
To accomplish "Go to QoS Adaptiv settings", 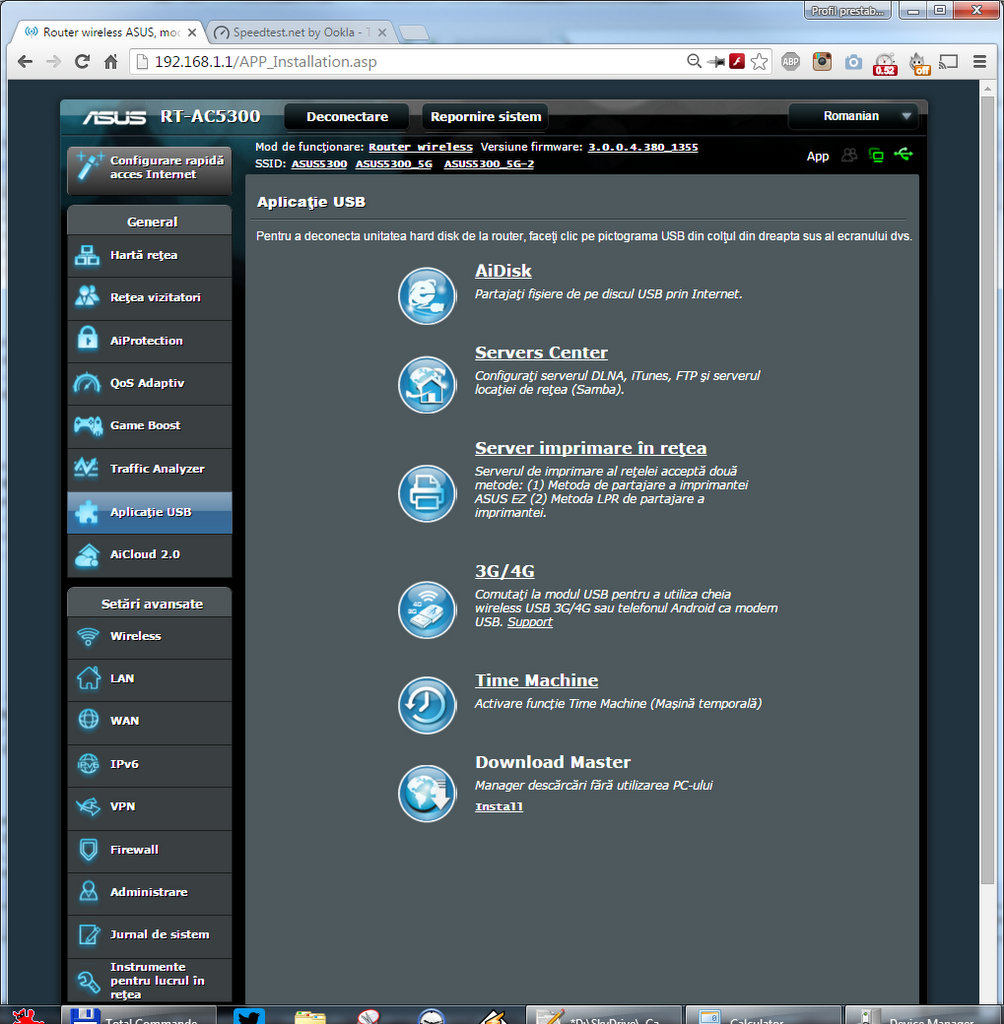I will coord(150,383).
